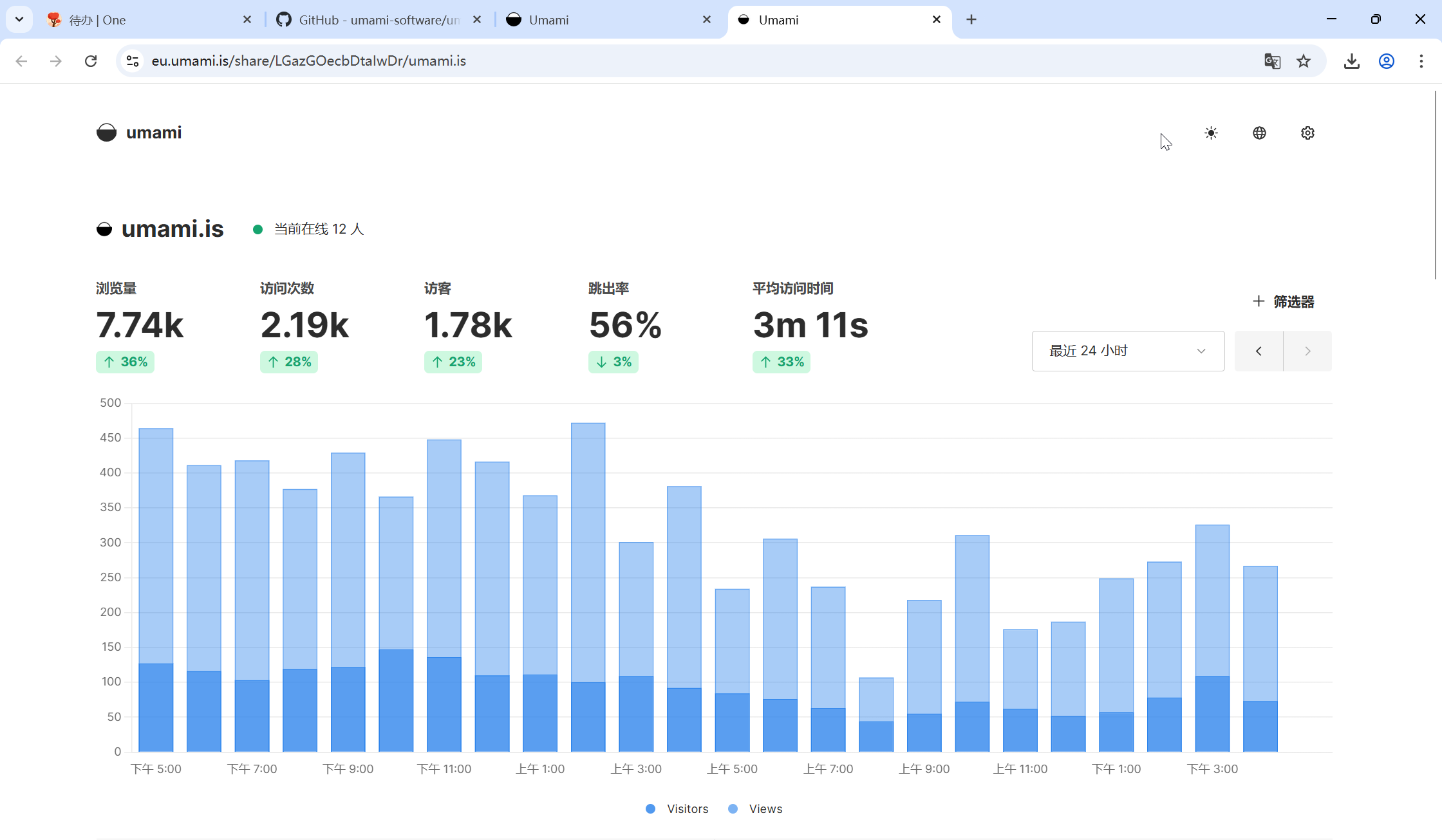
Task: Click the 33% change badge
Action: [782, 362]
